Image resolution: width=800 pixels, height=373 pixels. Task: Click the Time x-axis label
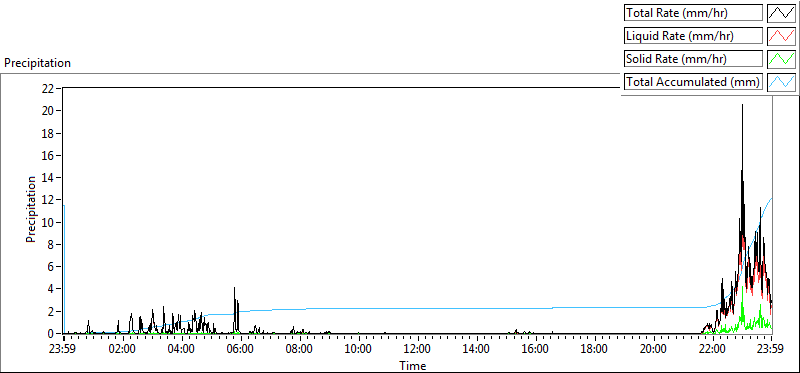pyautogui.click(x=412, y=365)
